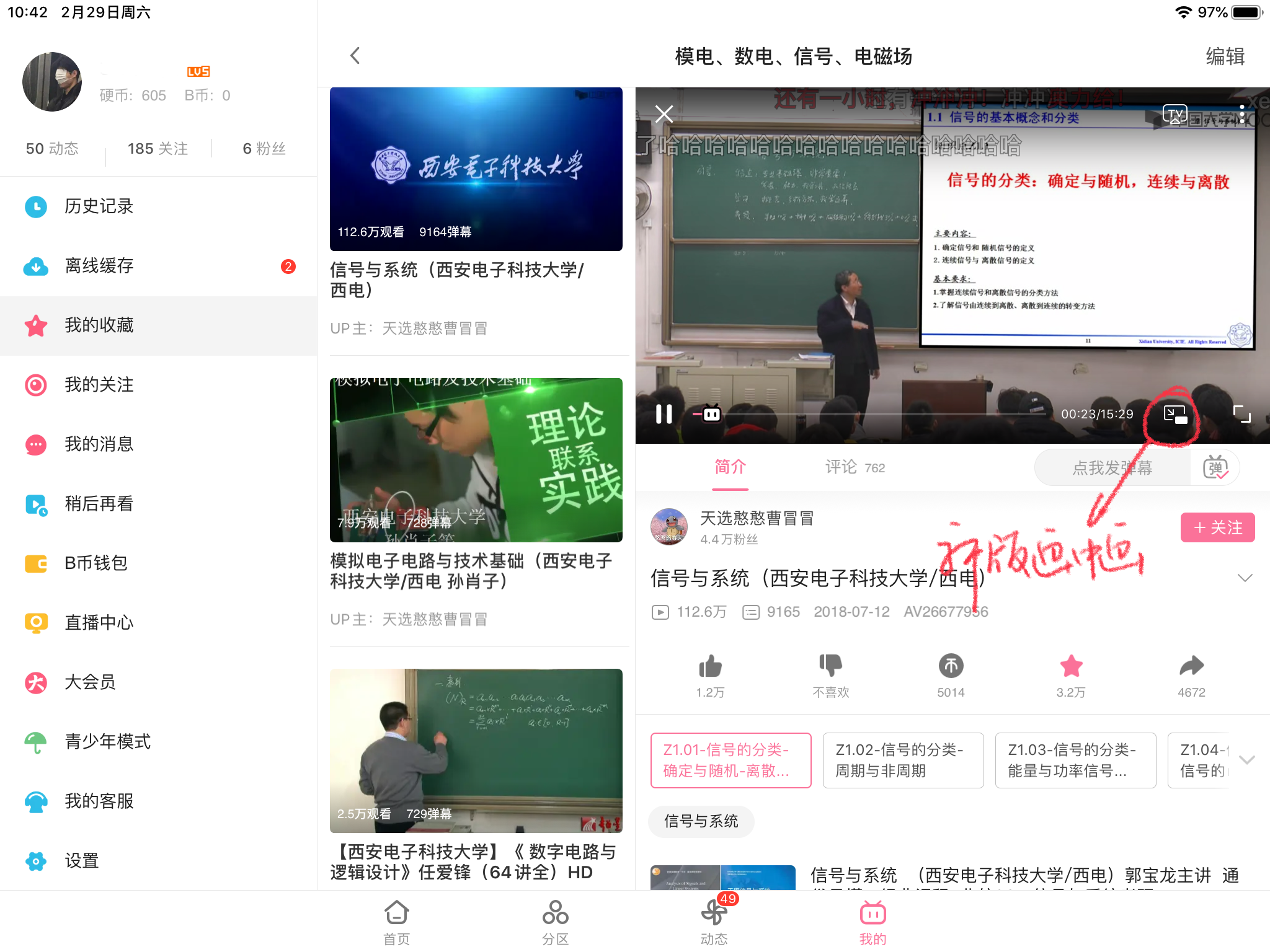
Task: Expand the episode list chevron
Action: point(1246,760)
